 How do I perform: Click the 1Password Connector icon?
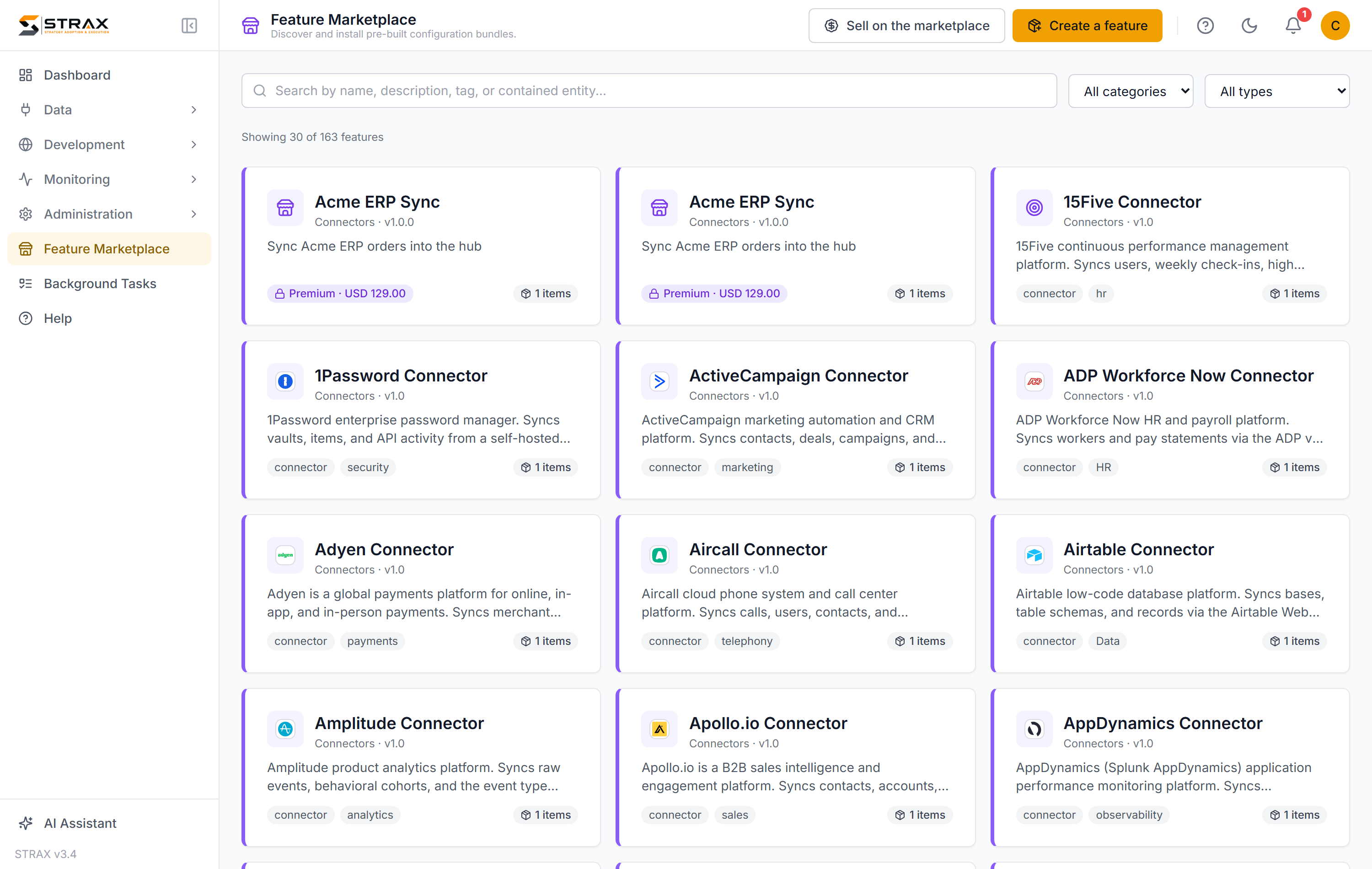tap(285, 381)
